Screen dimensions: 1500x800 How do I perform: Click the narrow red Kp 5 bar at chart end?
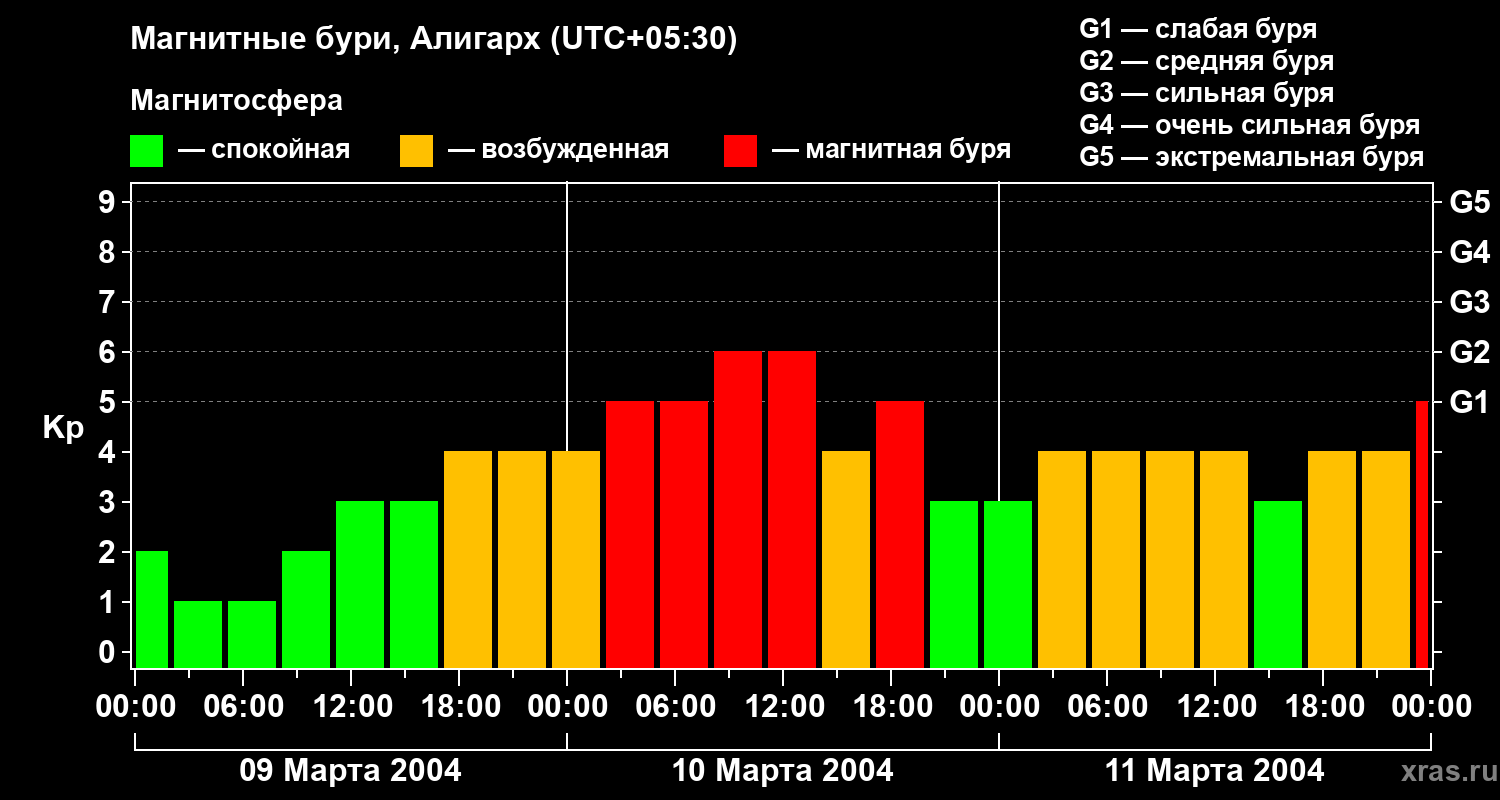coord(1422,534)
